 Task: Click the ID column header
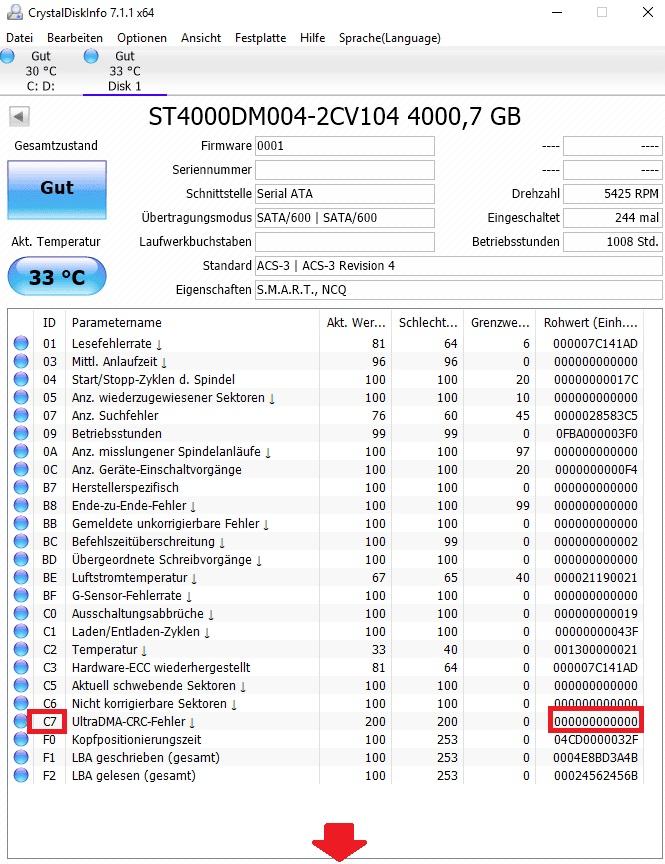(50, 323)
